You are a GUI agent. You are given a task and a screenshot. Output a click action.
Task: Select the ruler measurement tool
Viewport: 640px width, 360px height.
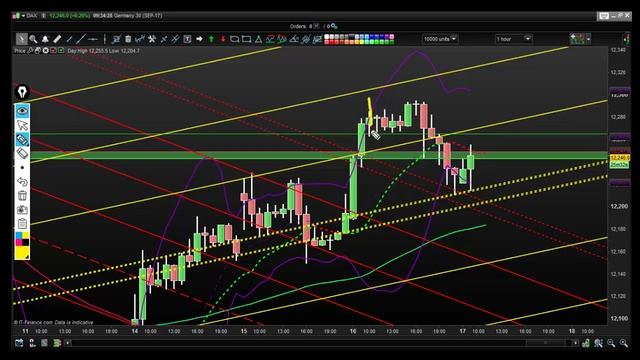pyautogui.click(x=57, y=39)
